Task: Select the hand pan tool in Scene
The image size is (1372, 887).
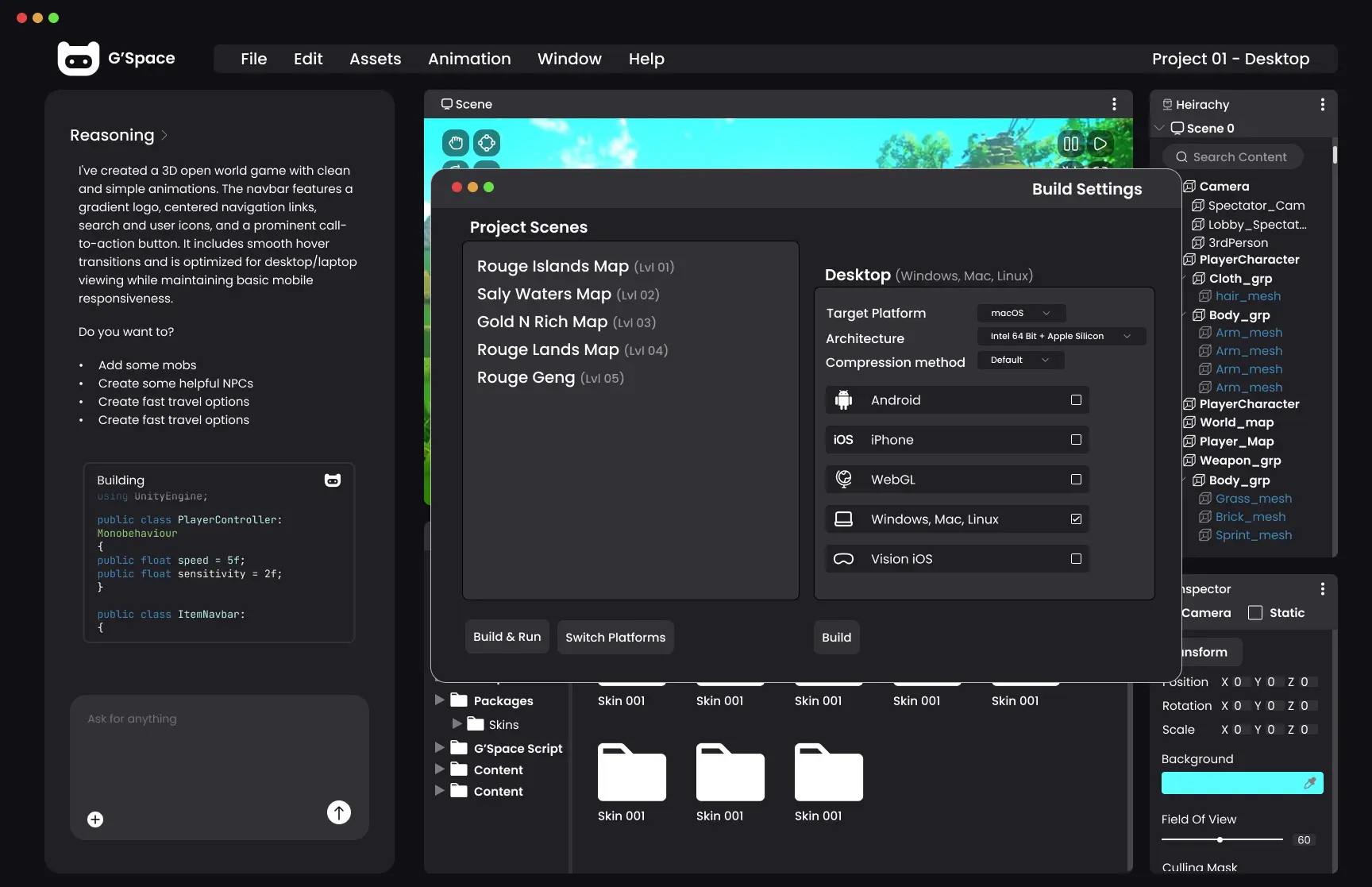Action: [456, 143]
